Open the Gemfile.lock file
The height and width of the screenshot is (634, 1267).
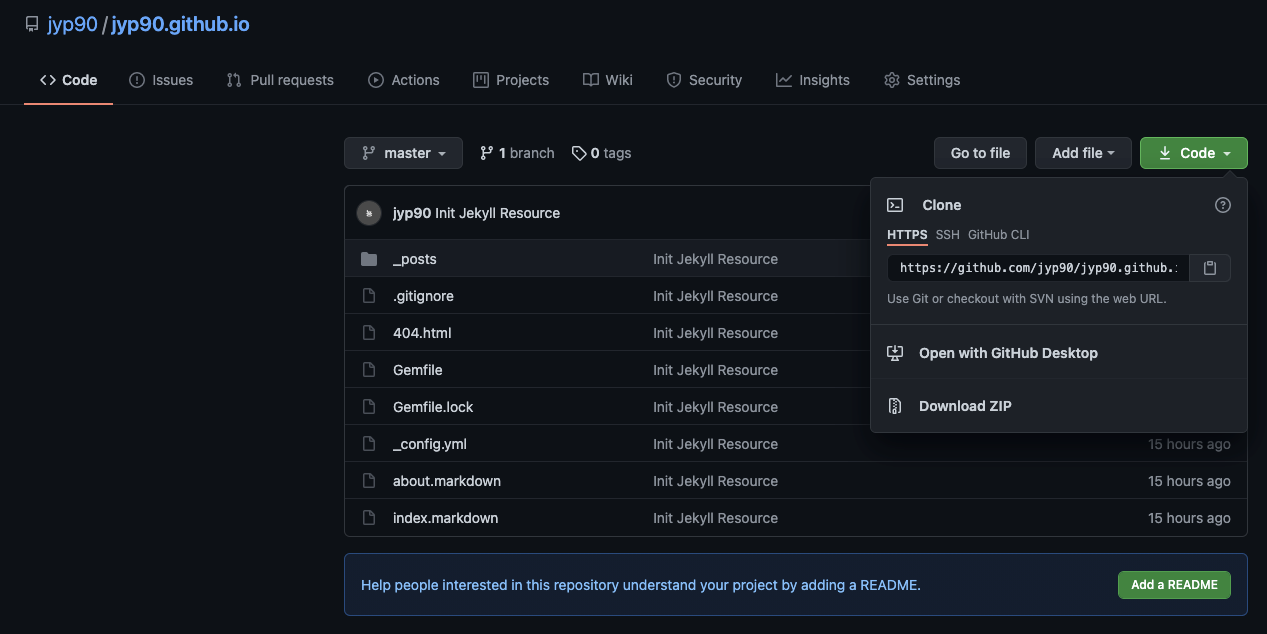coord(433,407)
